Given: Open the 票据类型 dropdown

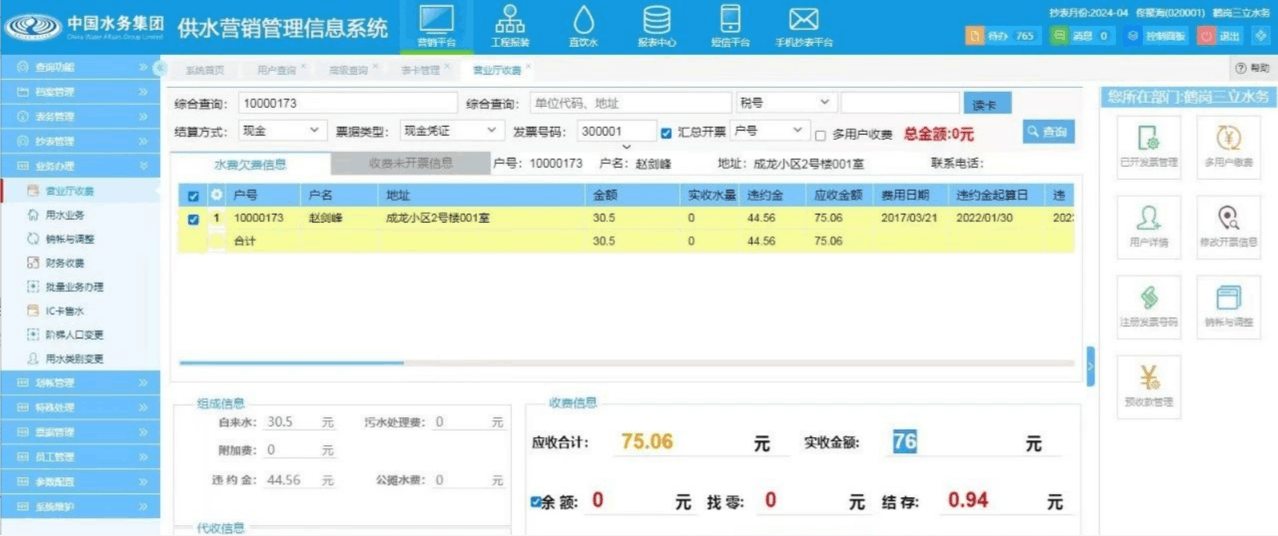Looking at the screenshot, I should point(451,131).
